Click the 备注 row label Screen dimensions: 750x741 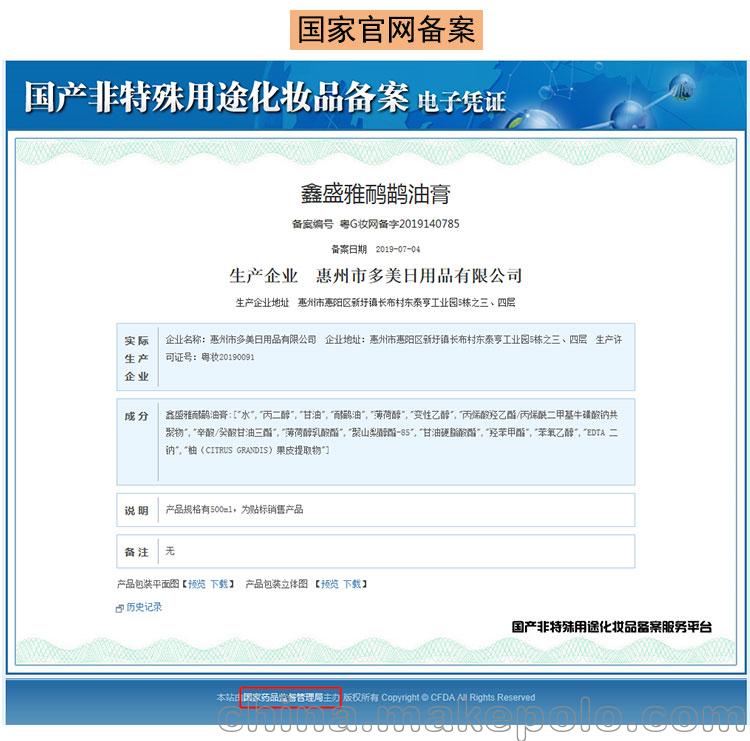click(x=136, y=552)
